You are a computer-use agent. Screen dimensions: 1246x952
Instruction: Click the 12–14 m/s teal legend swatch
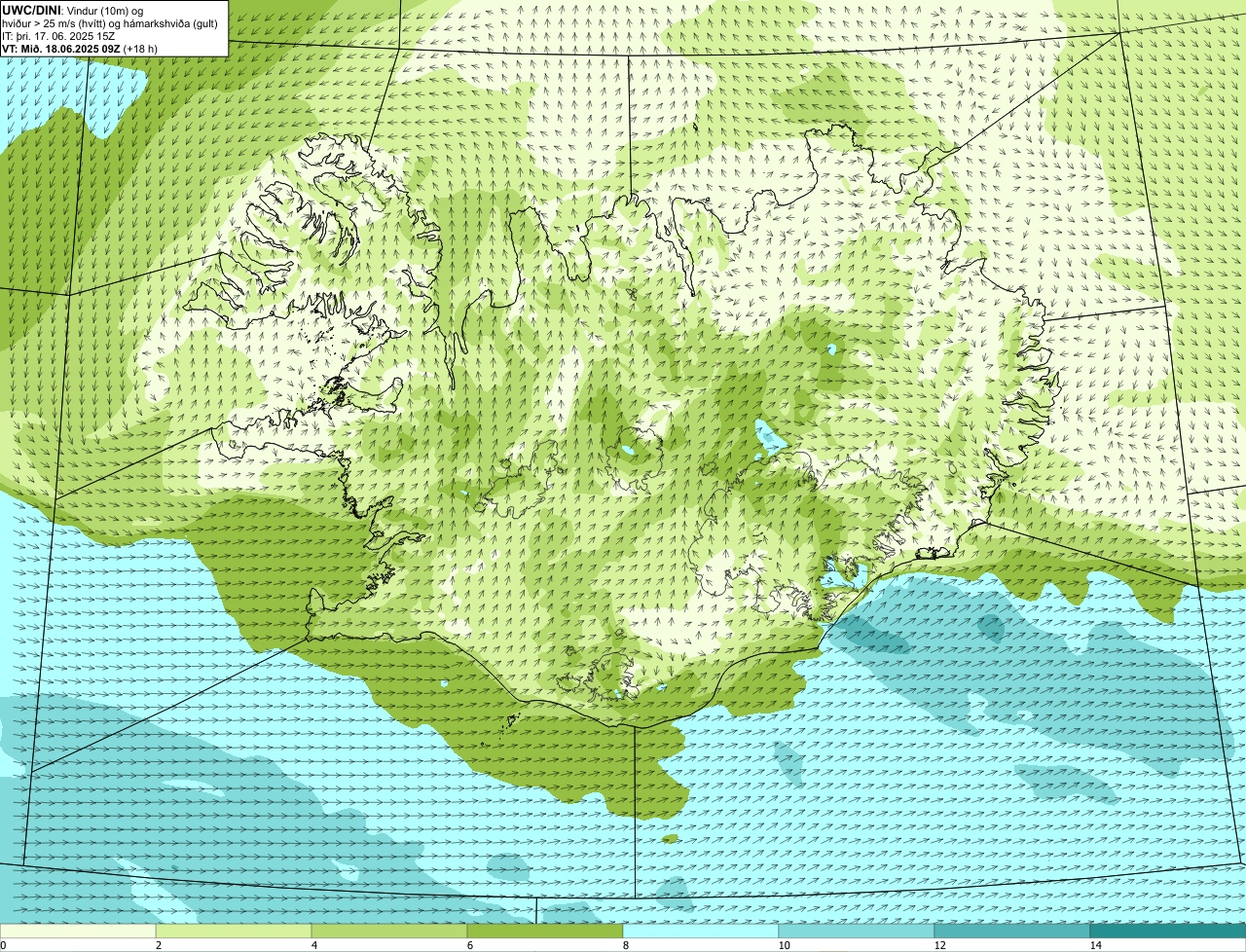pyautogui.click(x=1012, y=931)
